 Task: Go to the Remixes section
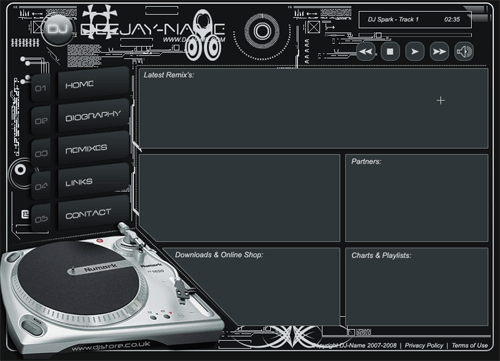pyautogui.click(x=93, y=148)
